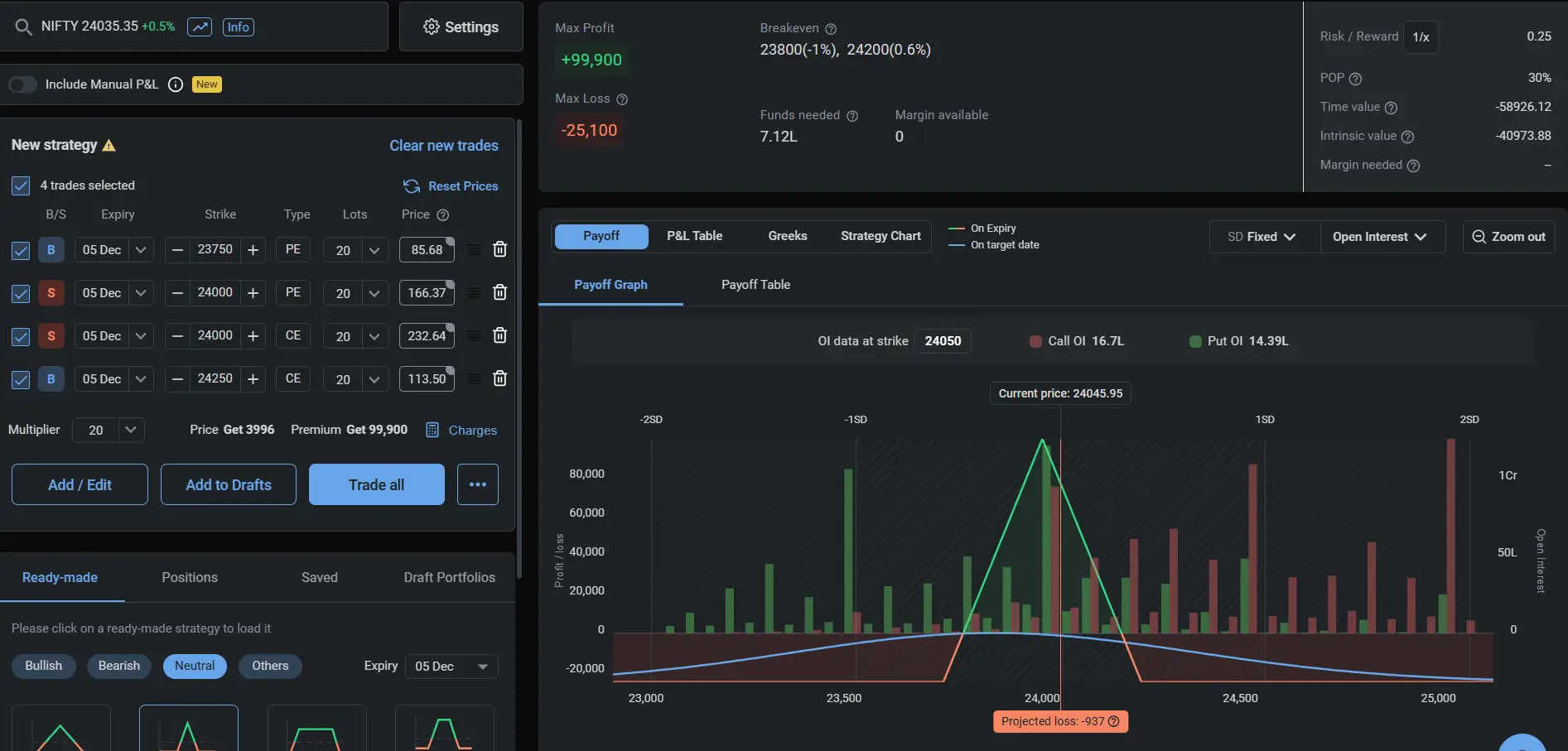The height and width of the screenshot is (751, 1568).
Task: Click the warning triangle next to New strategy
Action: pos(109,145)
